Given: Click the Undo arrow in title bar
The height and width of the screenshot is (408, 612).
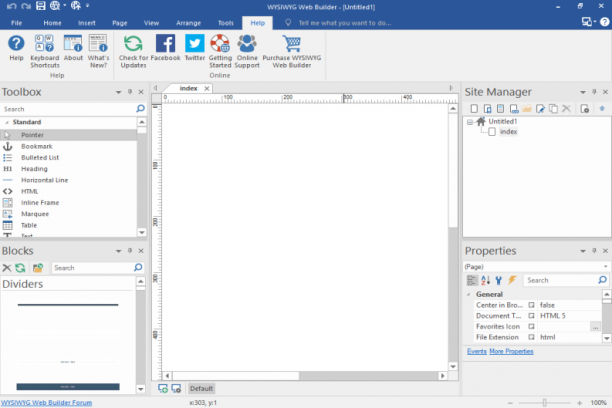Looking at the screenshot, I should click(12, 6).
